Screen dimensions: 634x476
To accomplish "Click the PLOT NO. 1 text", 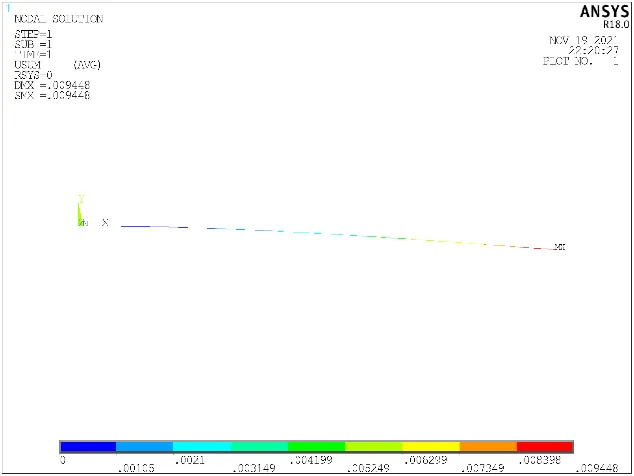I will [x=583, y=61].
